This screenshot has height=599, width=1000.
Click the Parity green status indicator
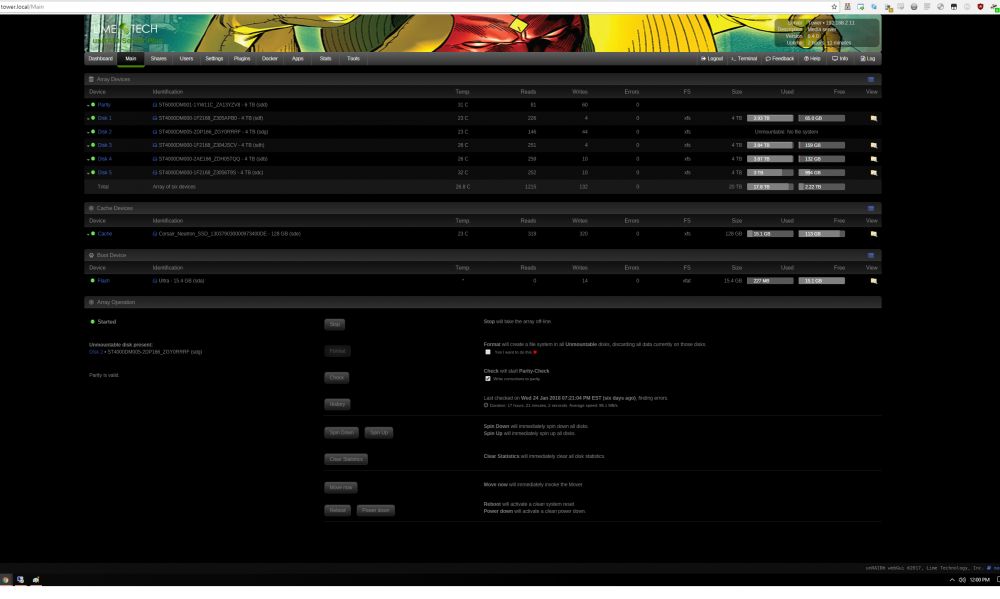tap(93, 105)
